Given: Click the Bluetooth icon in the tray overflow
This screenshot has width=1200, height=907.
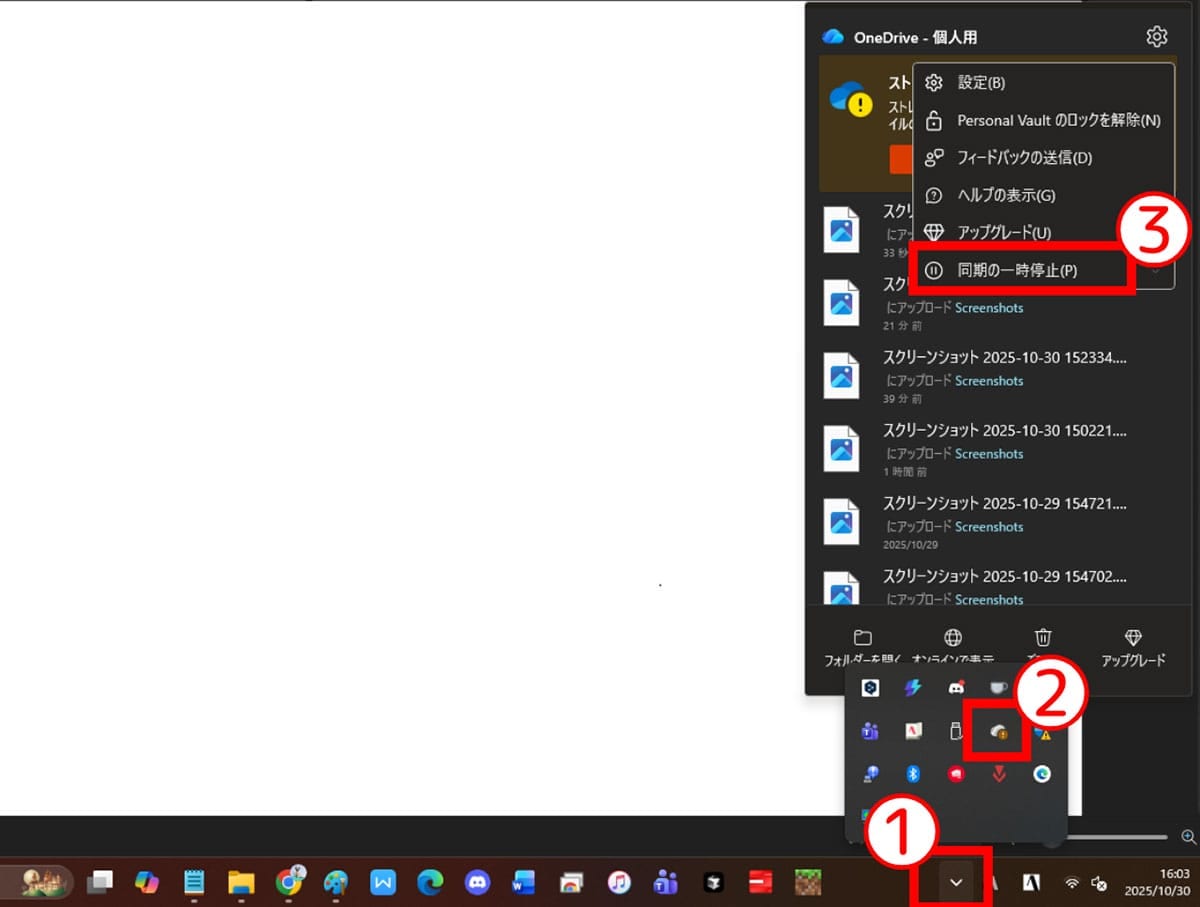Looking at the screenshot, I should click(x=912, y=774).
